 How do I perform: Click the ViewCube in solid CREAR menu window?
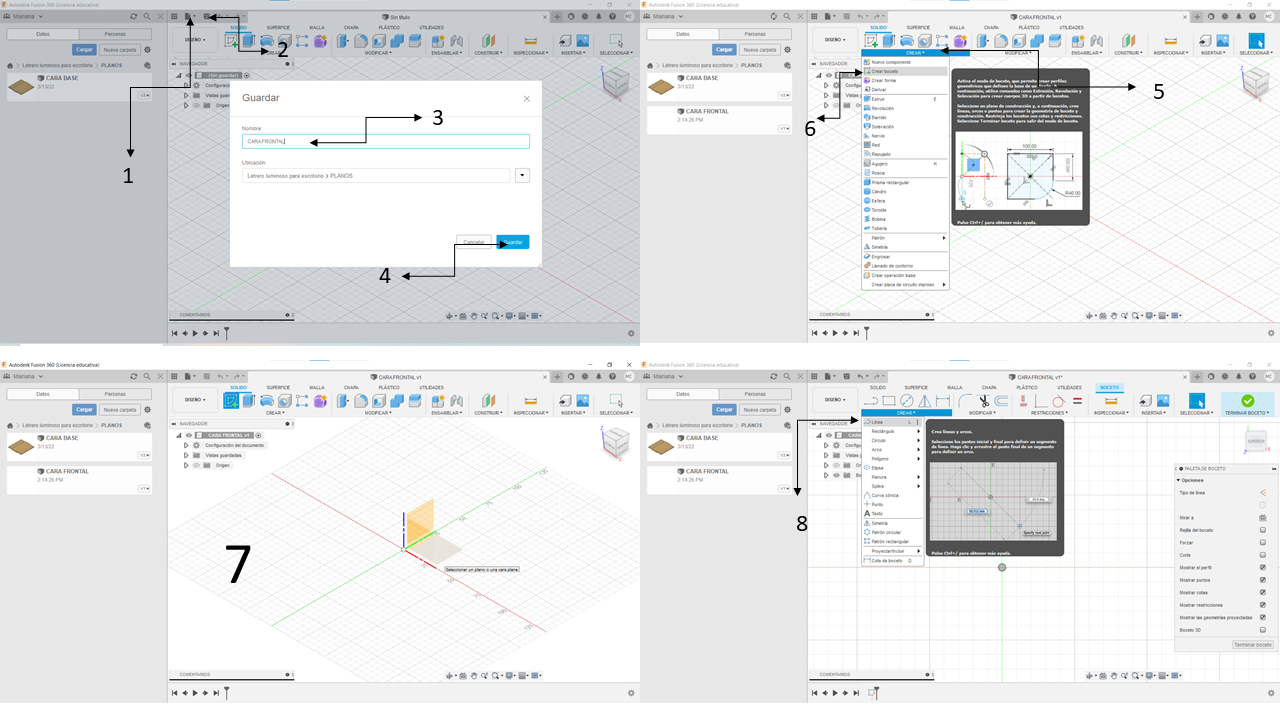pyautogui.click(x=1258, y=80)
